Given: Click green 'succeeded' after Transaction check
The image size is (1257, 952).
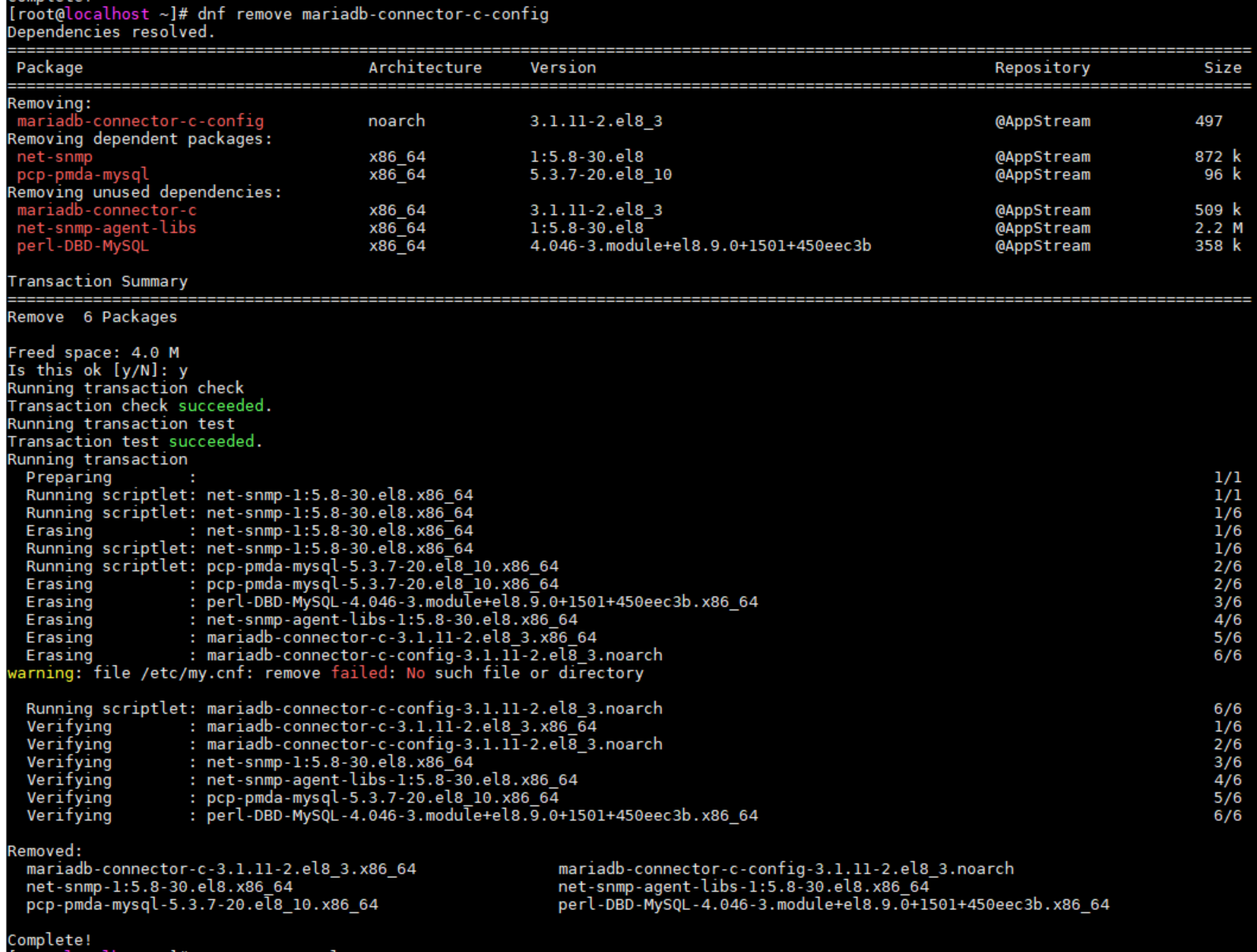Looking at the screenshot, I should (221, 406).
